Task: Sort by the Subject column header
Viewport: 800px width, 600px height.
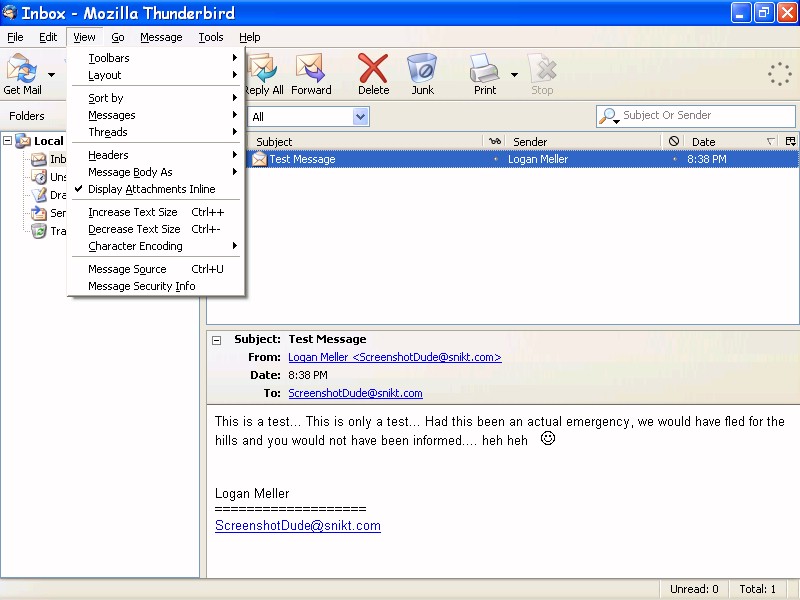Action: [364, 142]
